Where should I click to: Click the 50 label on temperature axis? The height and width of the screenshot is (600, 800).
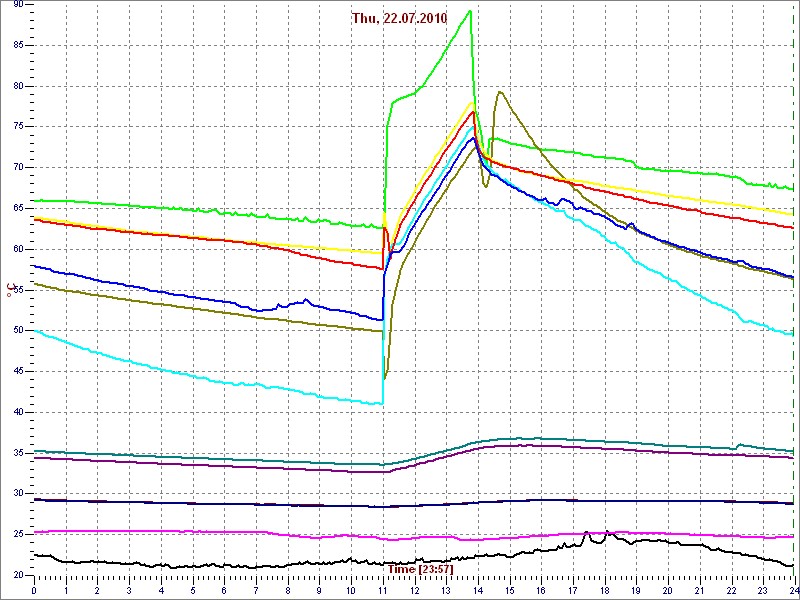pyautogui.click(x=17, y=330)
